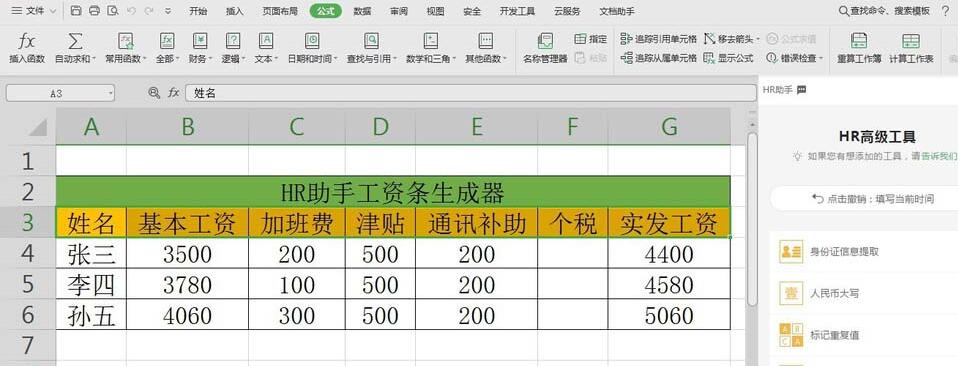Click the formula bar showing 姓名
The height and width of the screenshot is (366, 958).
[x=470, y=93]
